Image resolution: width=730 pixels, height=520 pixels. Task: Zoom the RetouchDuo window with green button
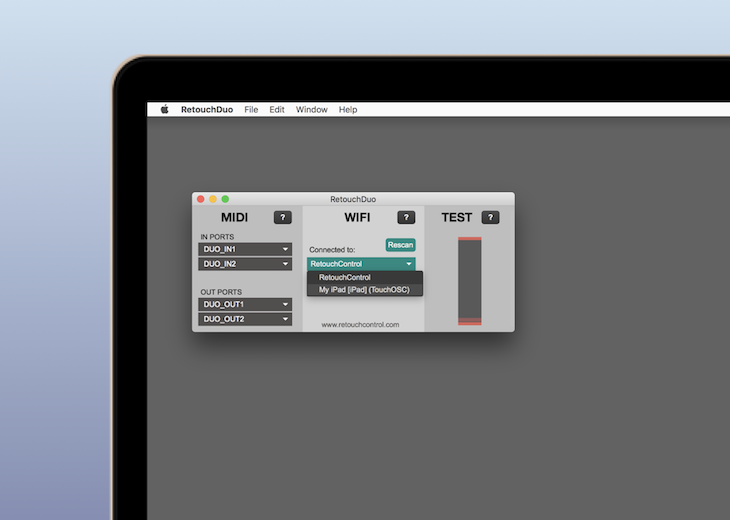click(x=225, y=199)
